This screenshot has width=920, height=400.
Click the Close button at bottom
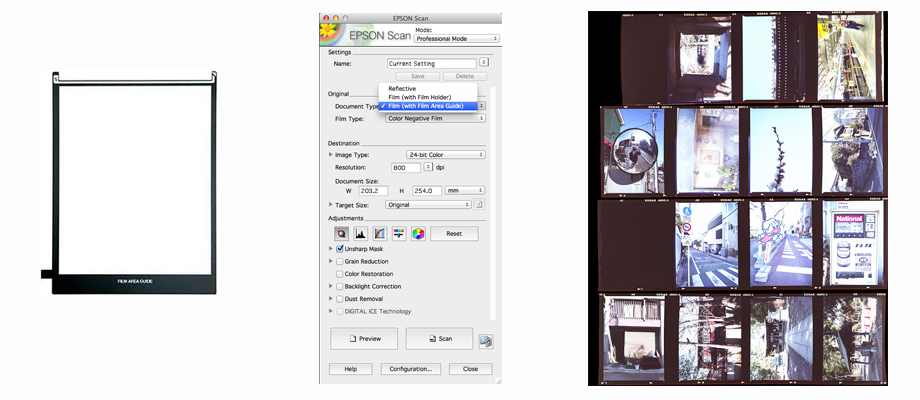[470, 369]
